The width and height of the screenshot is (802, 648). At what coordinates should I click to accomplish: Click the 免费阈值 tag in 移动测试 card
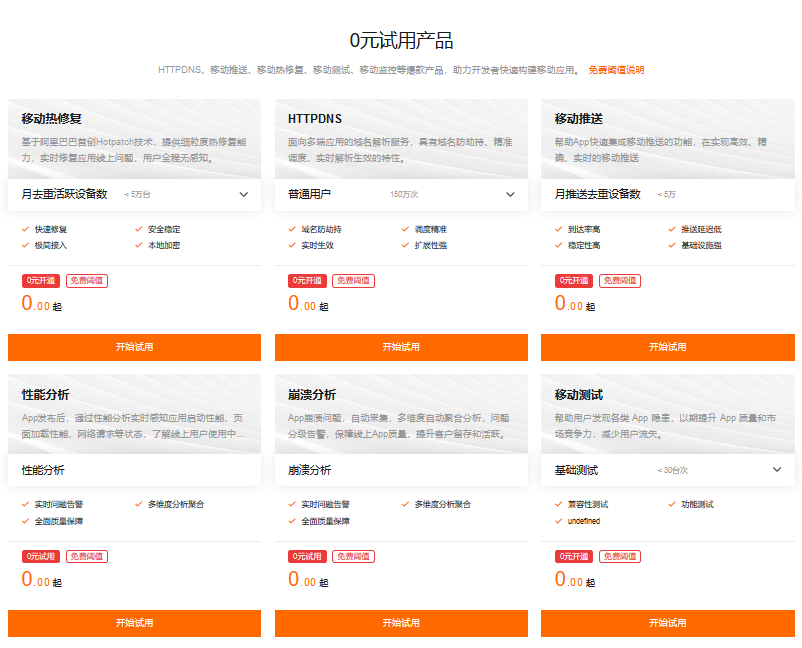pos(620,556)
